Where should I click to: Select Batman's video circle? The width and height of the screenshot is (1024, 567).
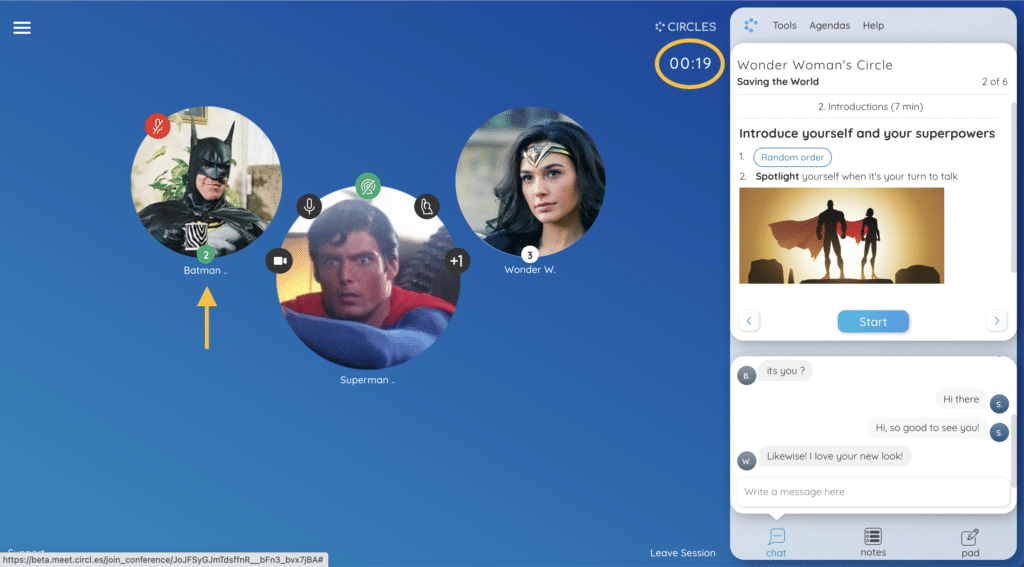[x=206, y=182]
